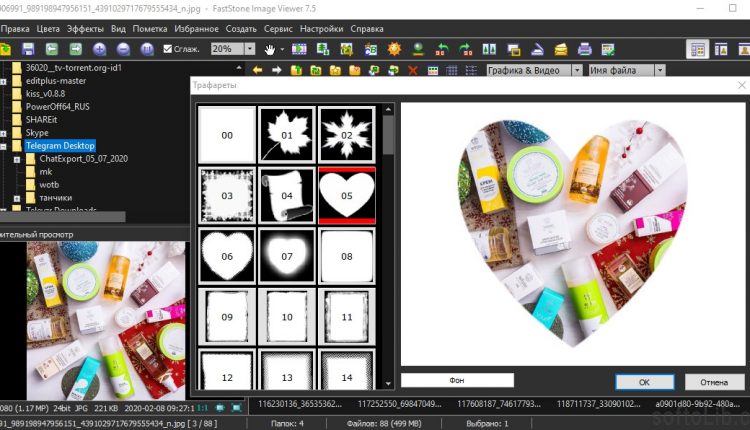Select the wotb folder in the tree
The width and height of the screenshot is (750, 430).
click(x=49, y=185)
